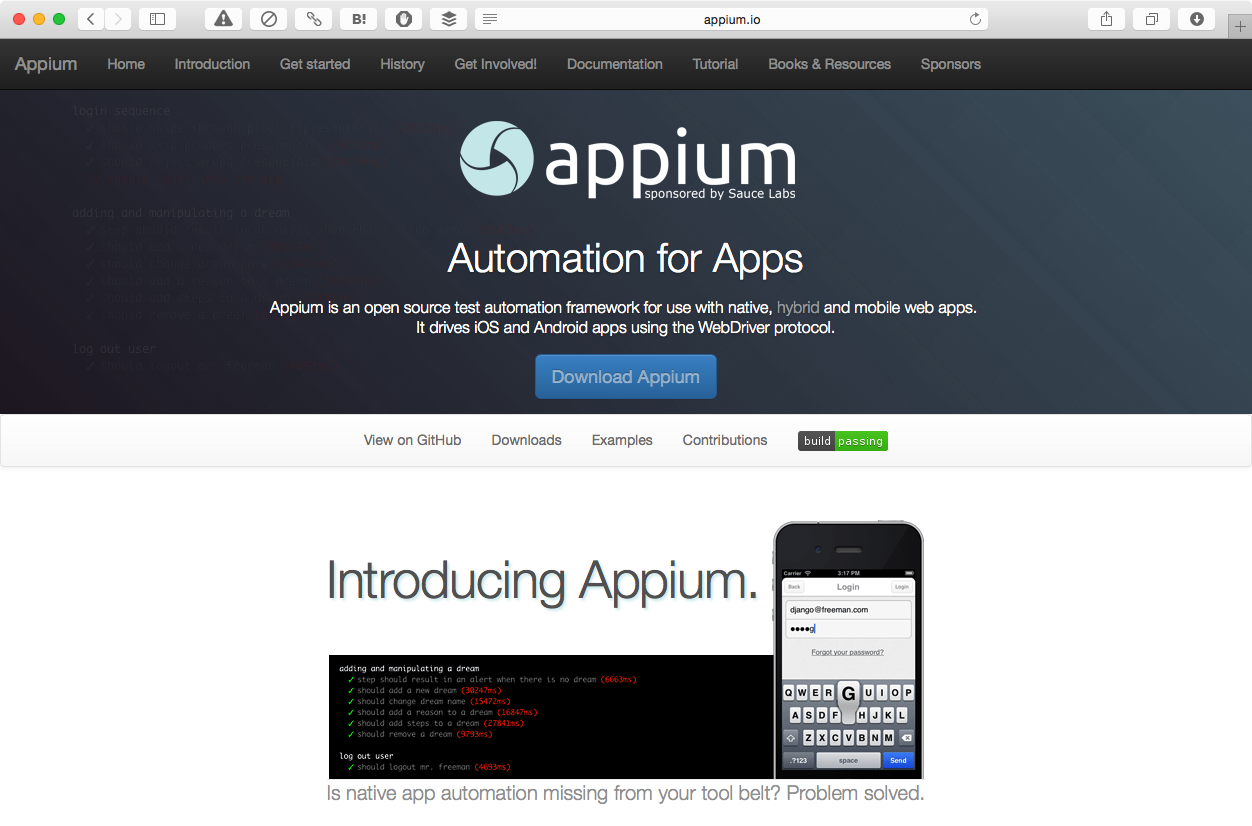This screenshot has height=826, width=1252.
Task: Click the stacked layers extension icon
Action: click(x=448, y=19)
